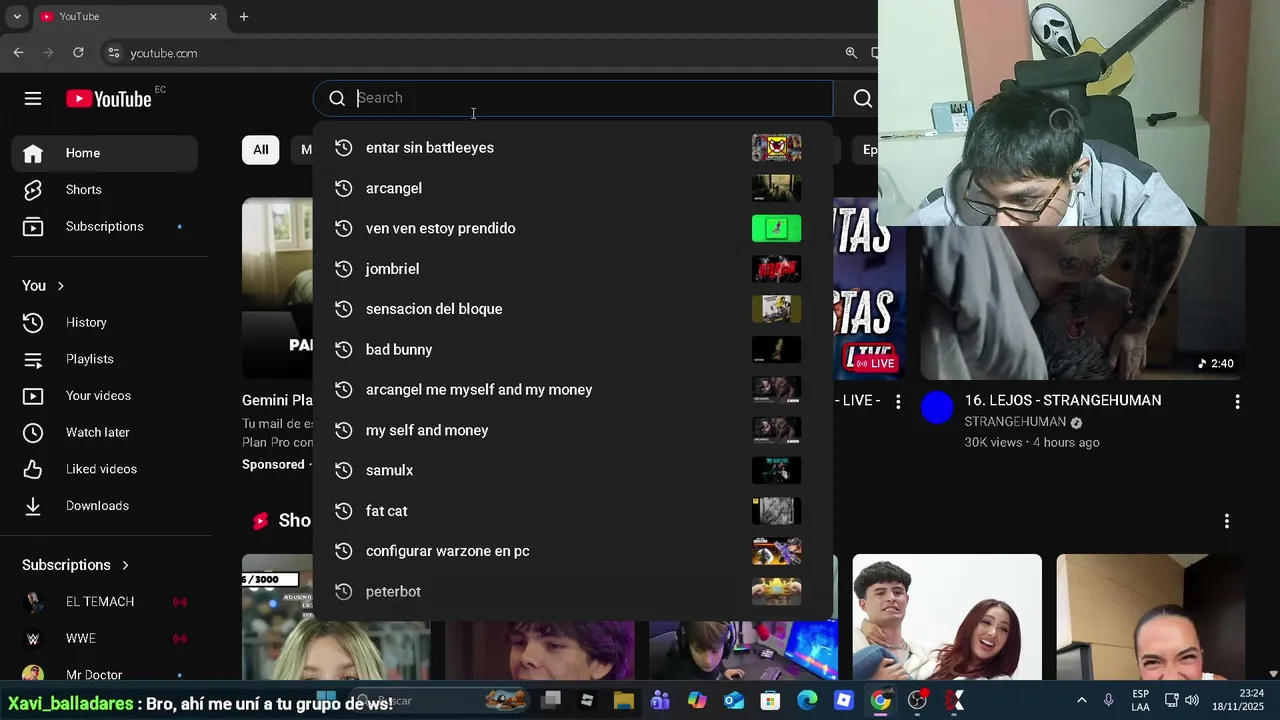
Task: Open EL TEMACH channel subscription
Action: (105, 602)
